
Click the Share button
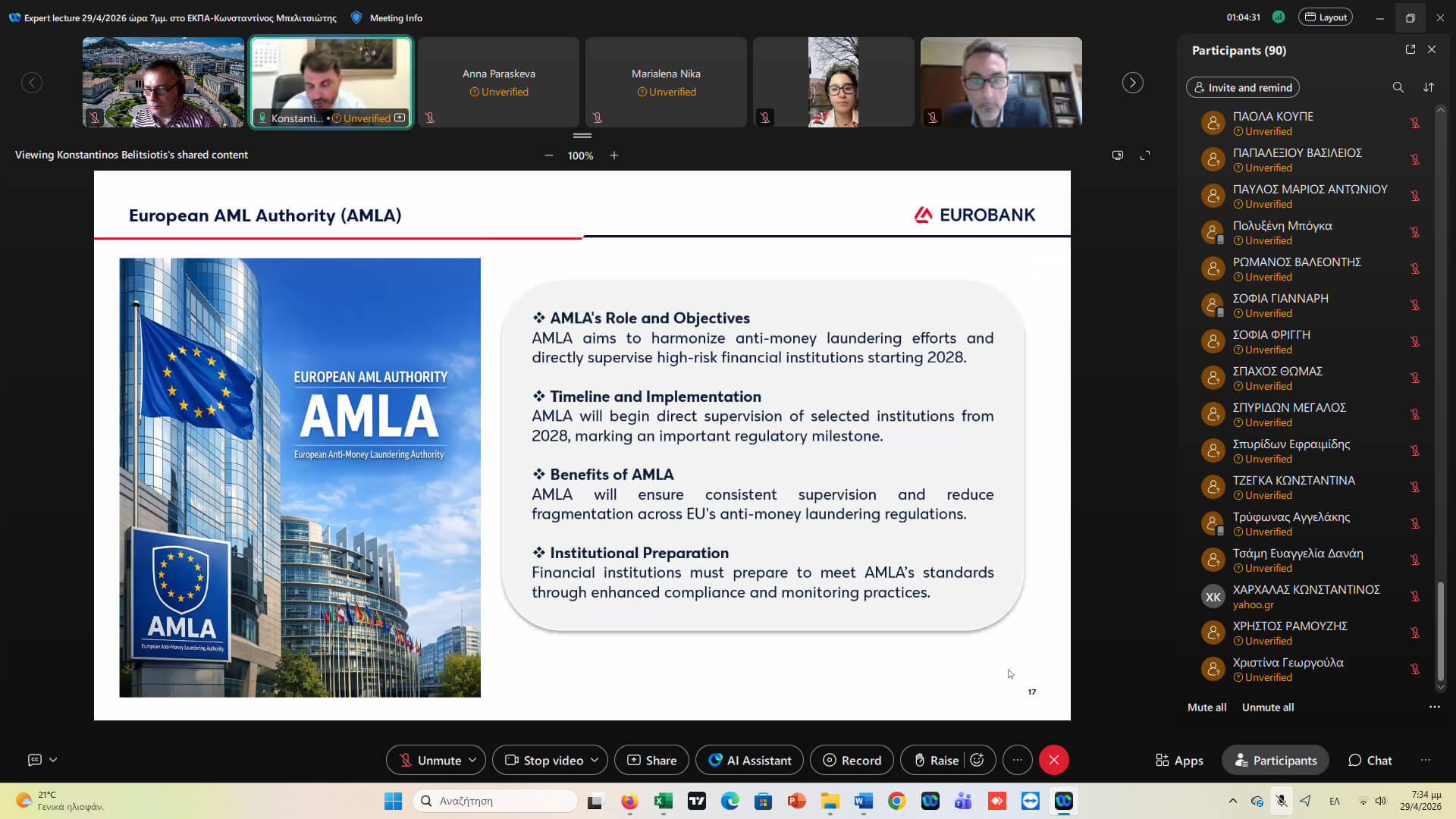click(x=651, y=760)
